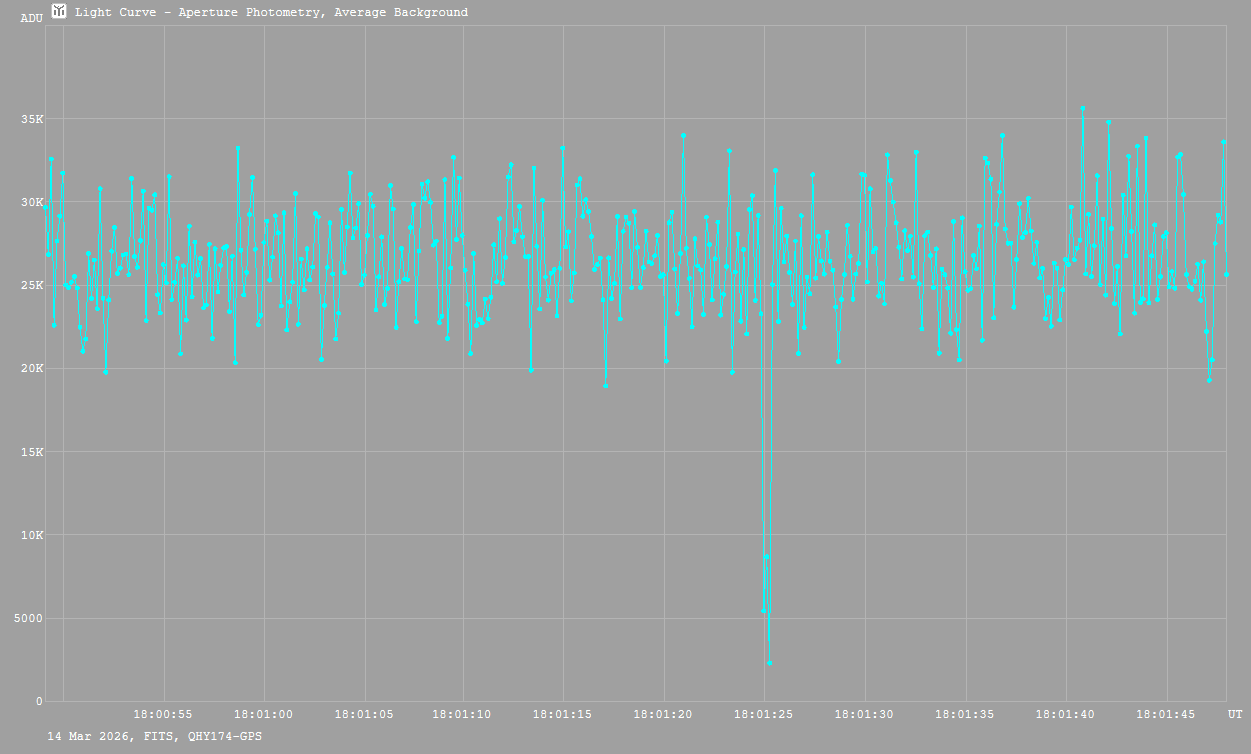Click the 18:01:00 time axis tick label
Screen dimensions: 1251x754
[x=264, y=715]
